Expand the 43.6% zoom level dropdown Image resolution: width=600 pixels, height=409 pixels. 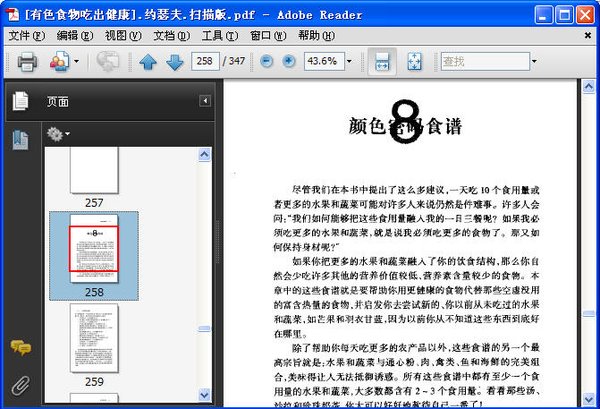tap(349, 61)
